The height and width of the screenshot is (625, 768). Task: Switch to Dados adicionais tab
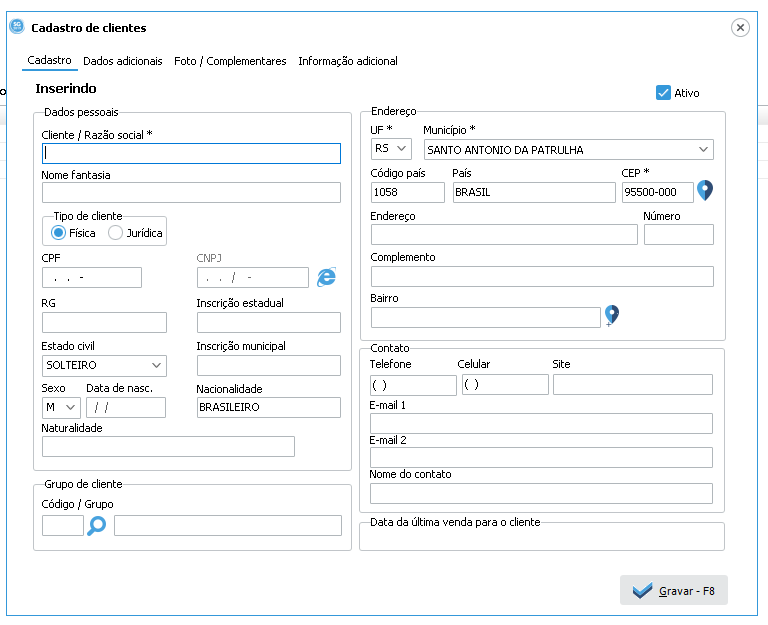[122, 61]
